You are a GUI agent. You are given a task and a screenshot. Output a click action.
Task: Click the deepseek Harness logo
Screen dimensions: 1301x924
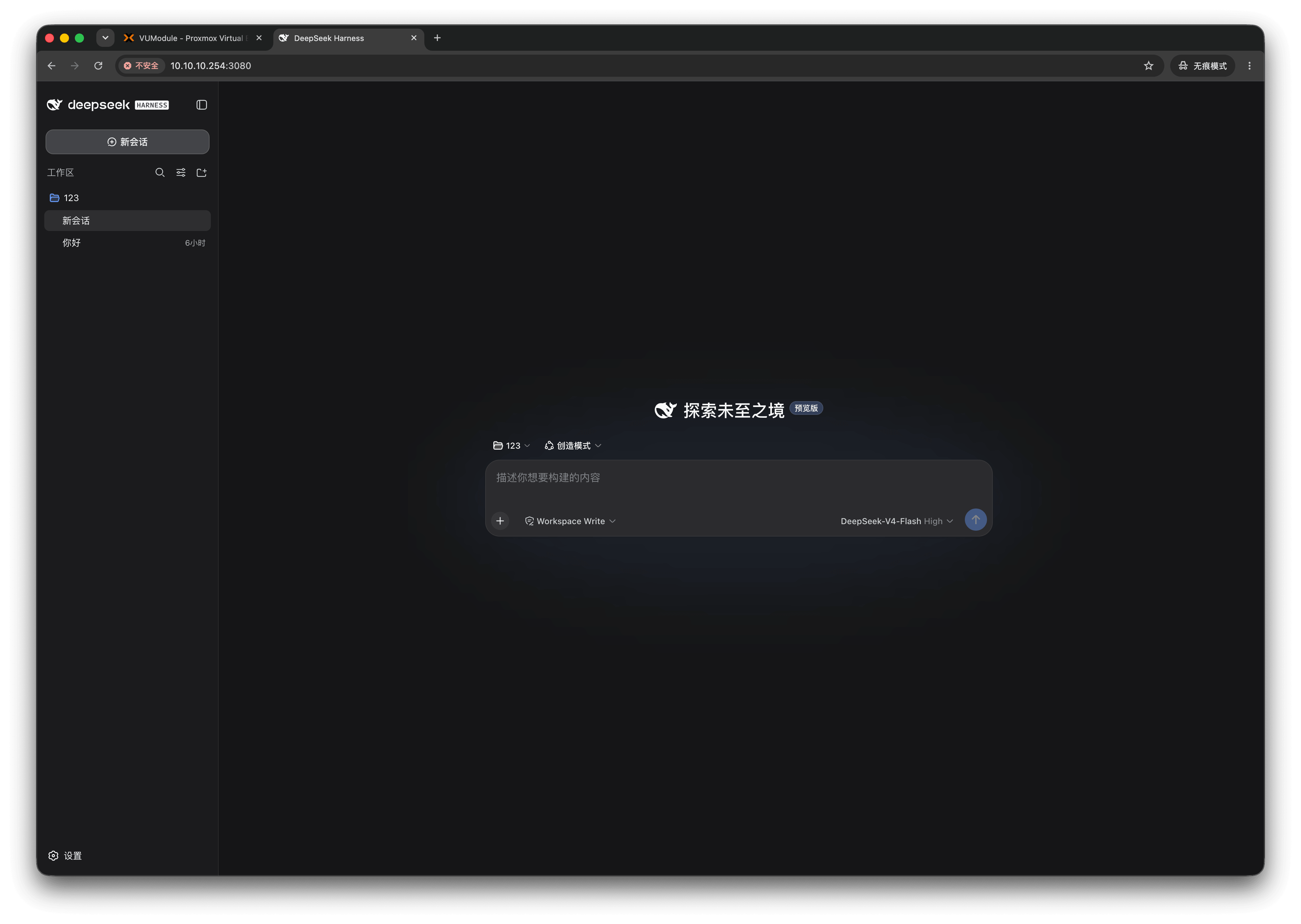(108, 105)
